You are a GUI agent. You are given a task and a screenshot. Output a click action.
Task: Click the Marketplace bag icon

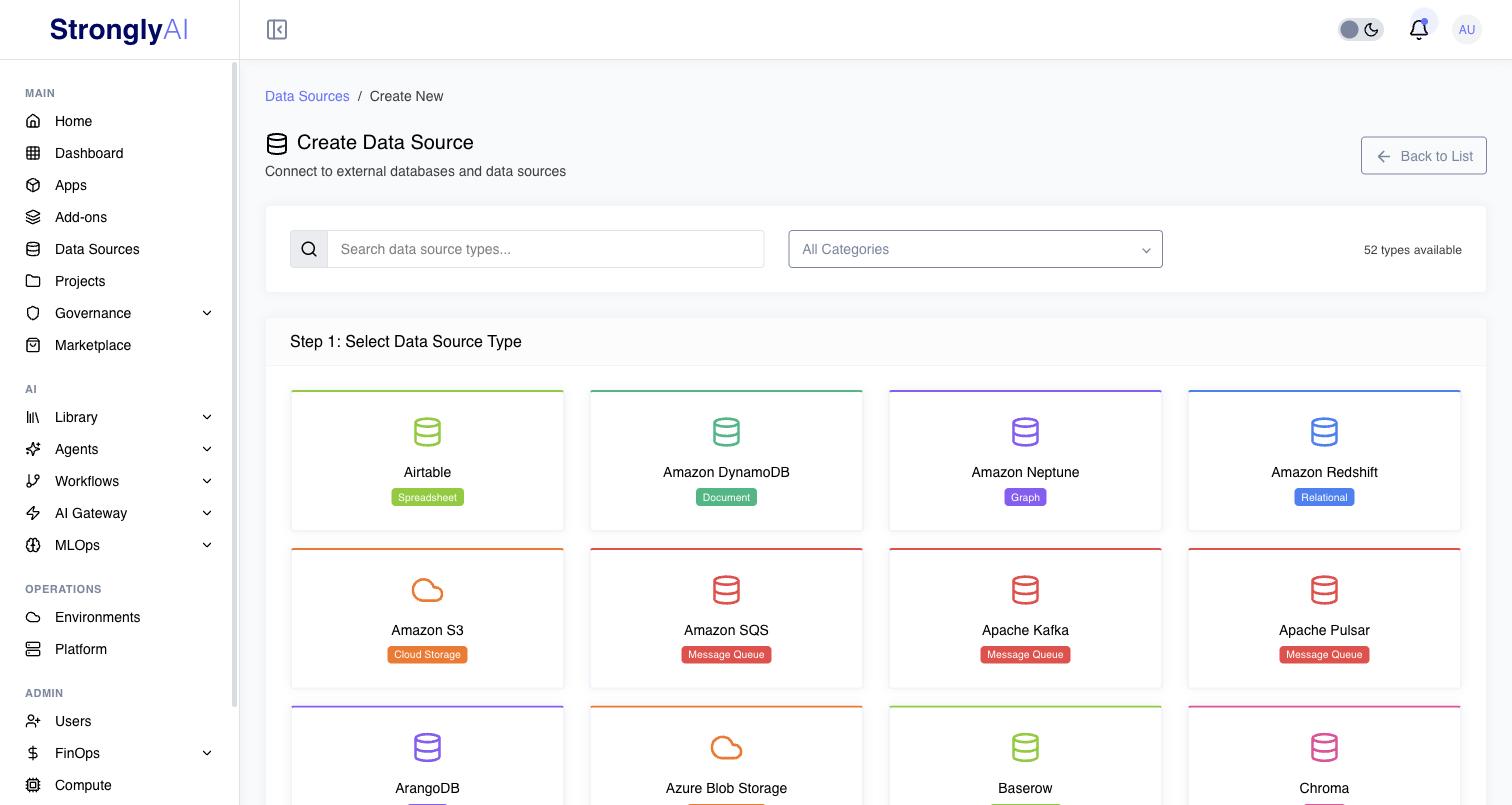click(x=33, y=345)
